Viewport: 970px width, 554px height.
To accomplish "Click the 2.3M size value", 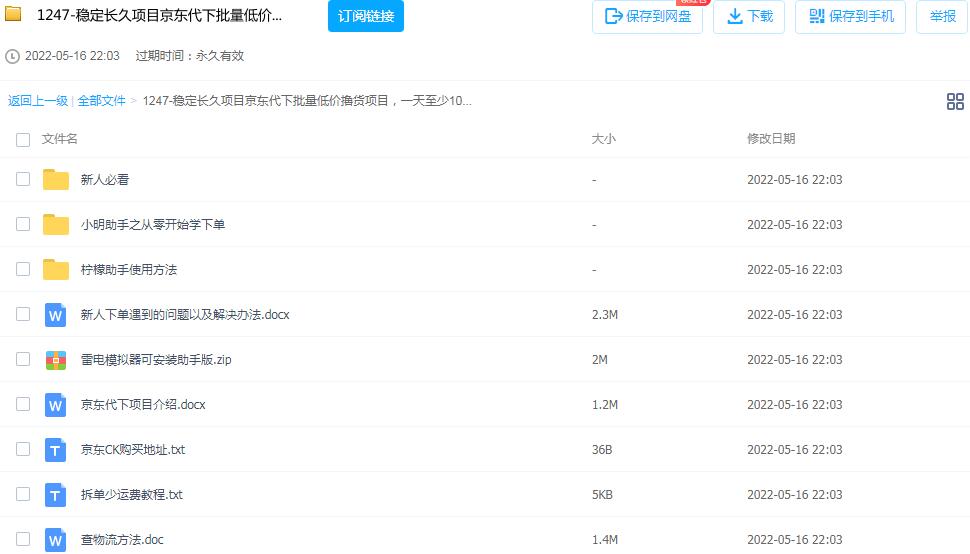I will pos(605,315).
